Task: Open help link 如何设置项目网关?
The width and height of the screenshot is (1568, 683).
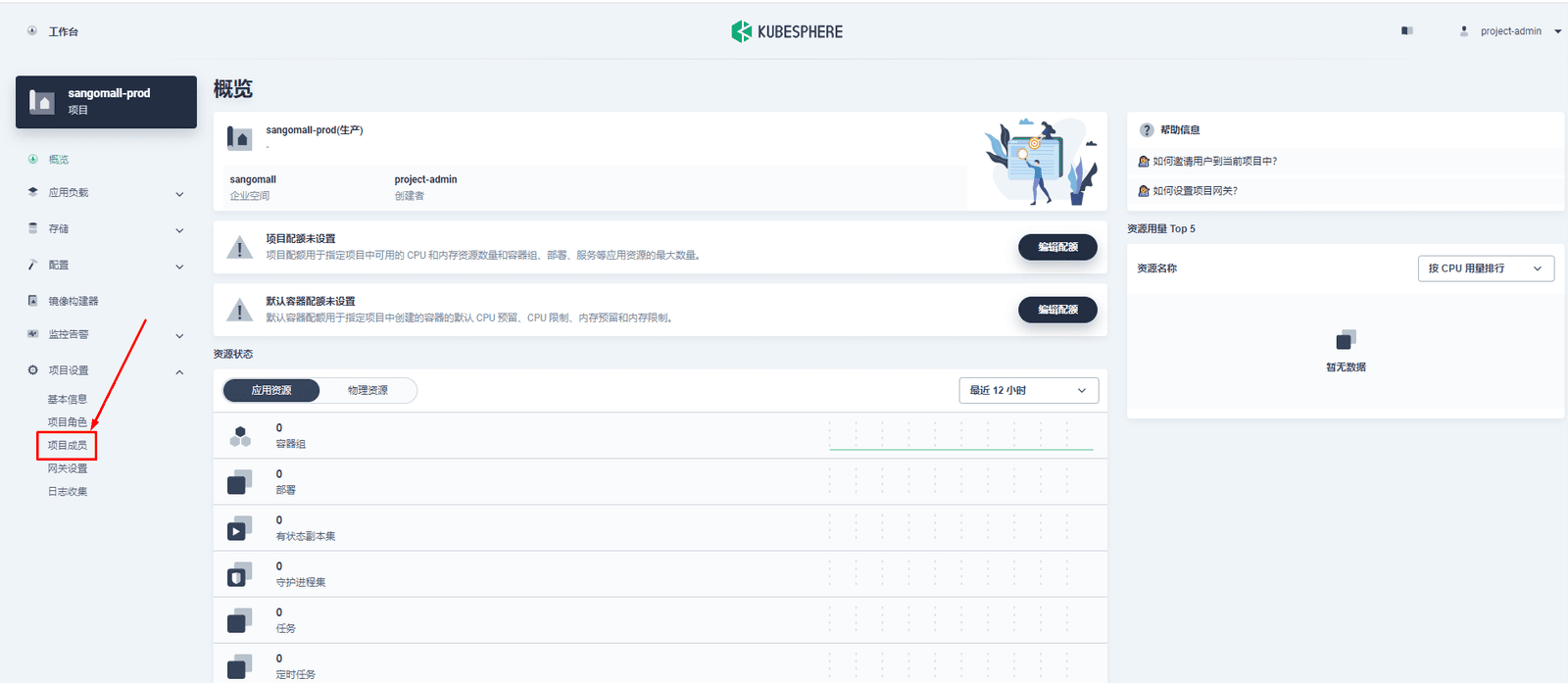Action: point(1195,191)
